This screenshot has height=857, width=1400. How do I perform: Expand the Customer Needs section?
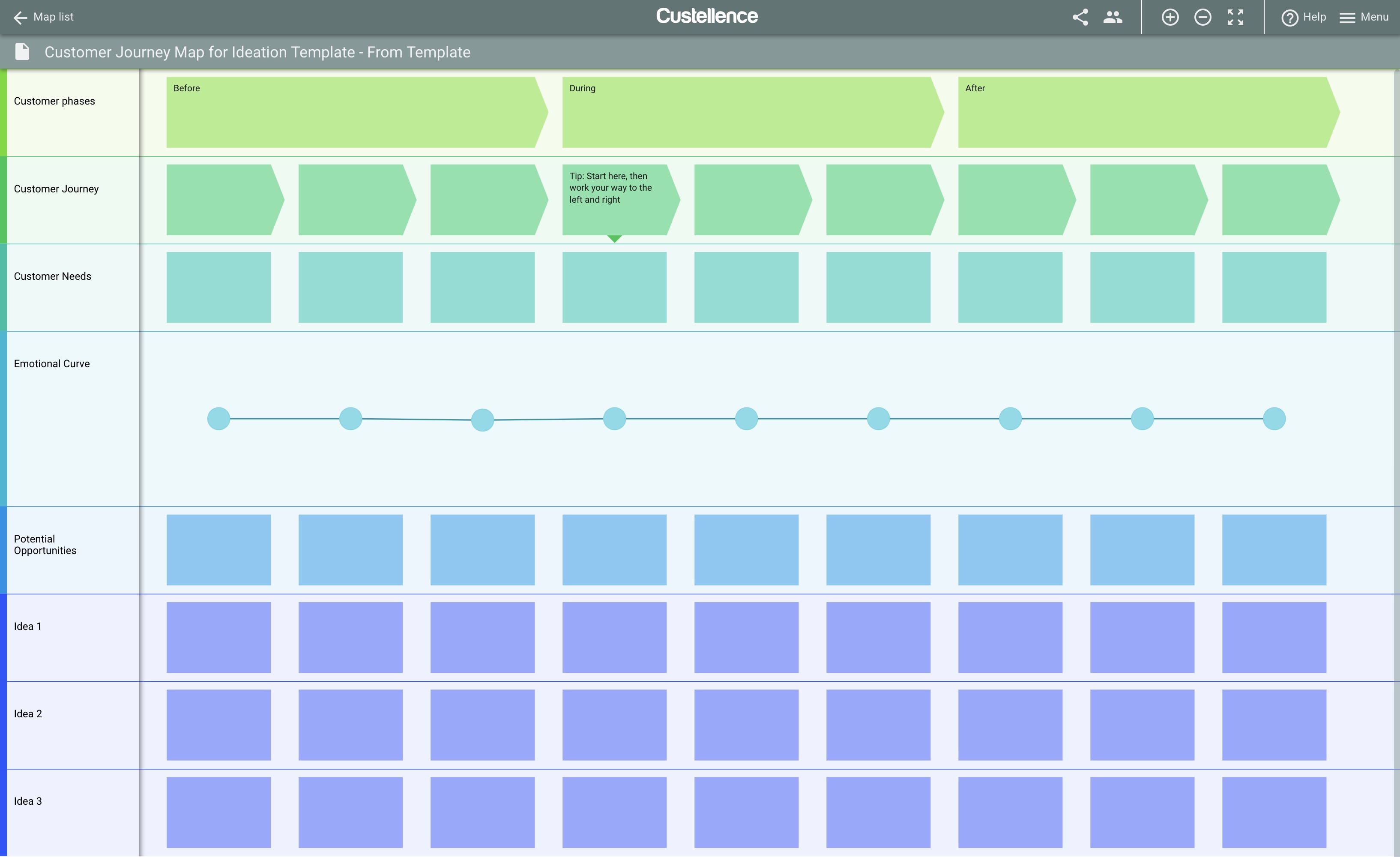tap(5, 287)
